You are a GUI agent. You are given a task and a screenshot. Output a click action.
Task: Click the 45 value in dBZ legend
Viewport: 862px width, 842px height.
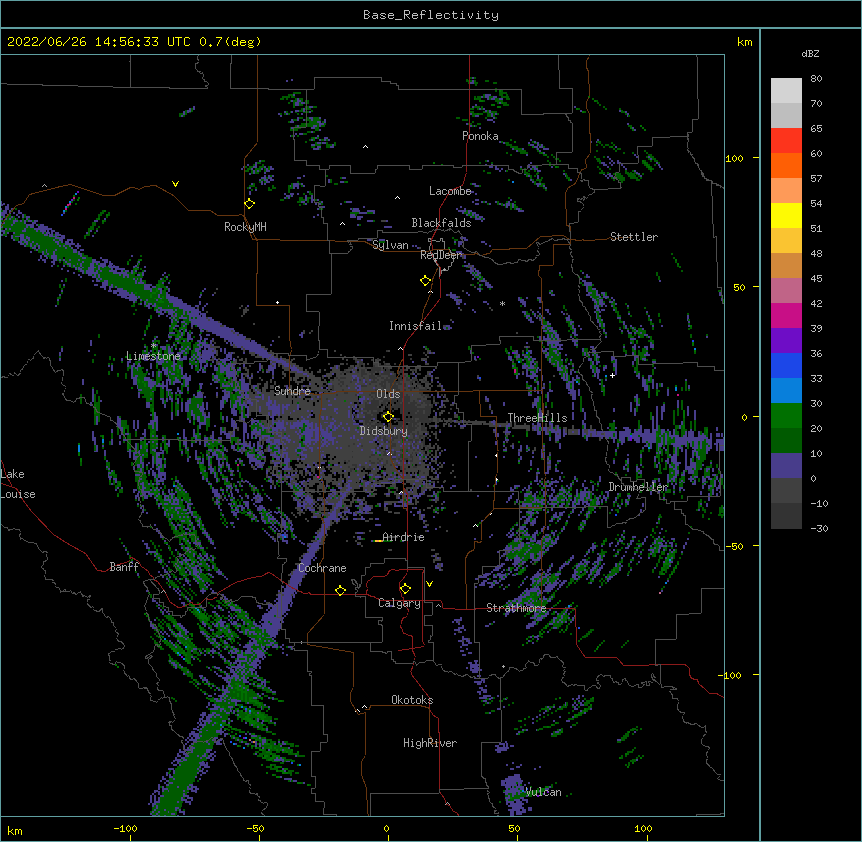click(816, 279)
